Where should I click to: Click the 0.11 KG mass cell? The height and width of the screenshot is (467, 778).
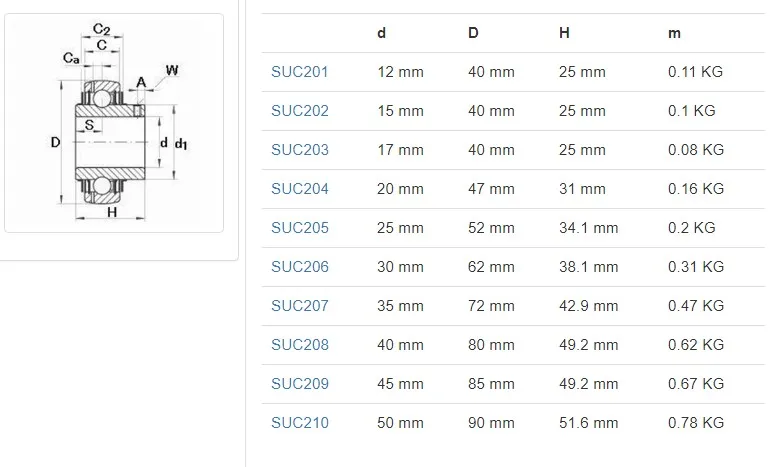[695, 72]
